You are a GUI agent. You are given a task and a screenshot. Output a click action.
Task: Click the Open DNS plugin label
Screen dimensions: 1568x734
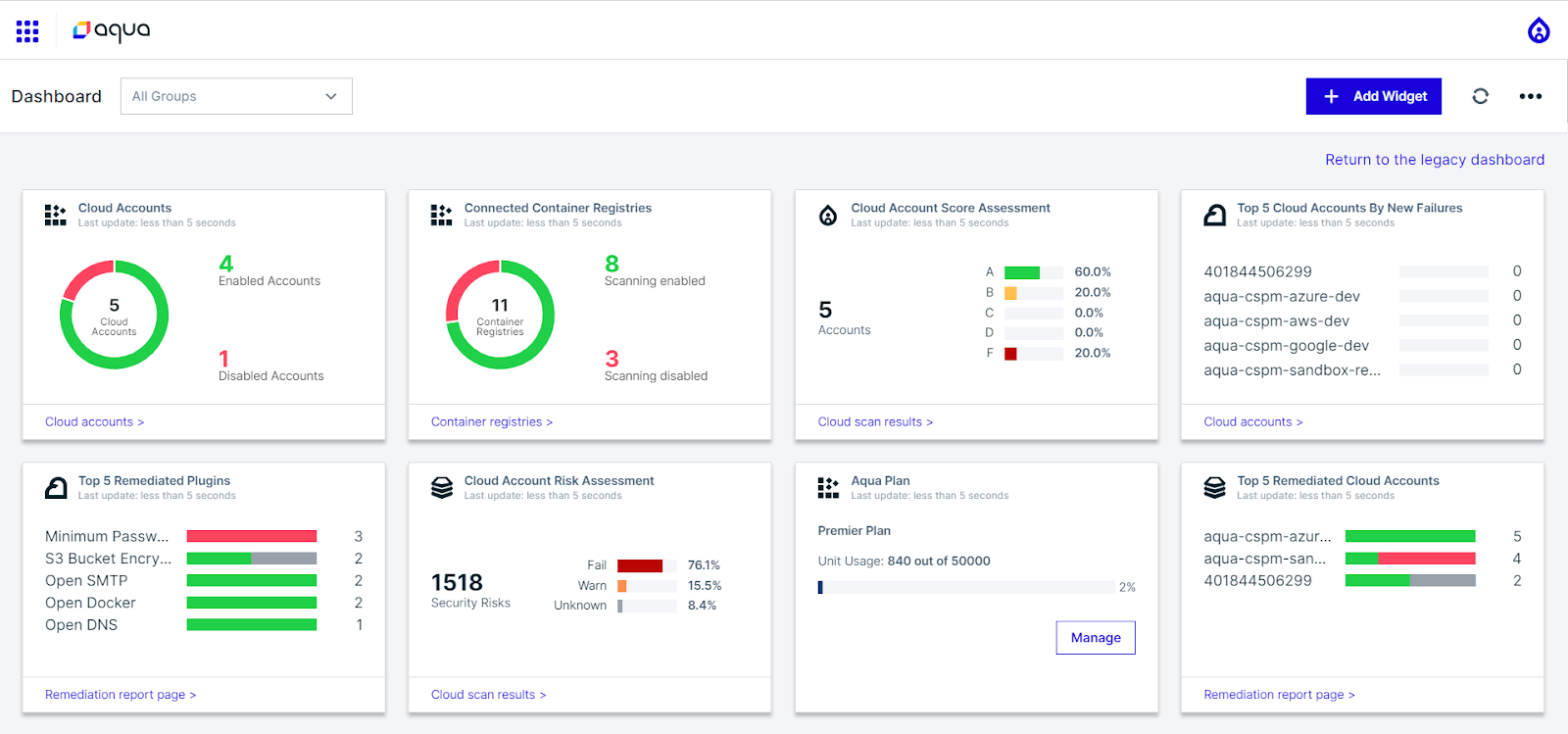(x=81, y=625)
